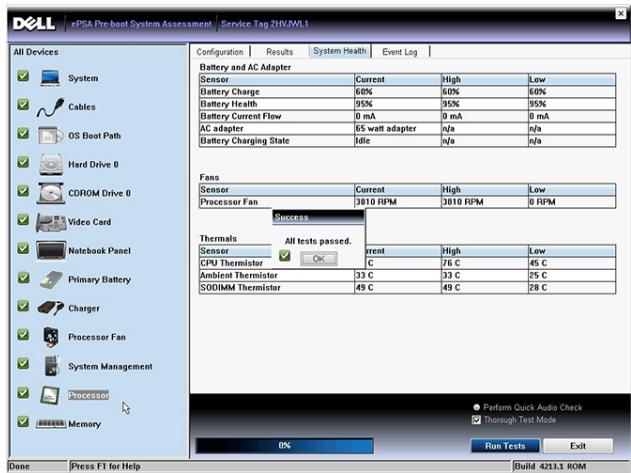Click the Success dialog title bar

click(x=318, y=217)
